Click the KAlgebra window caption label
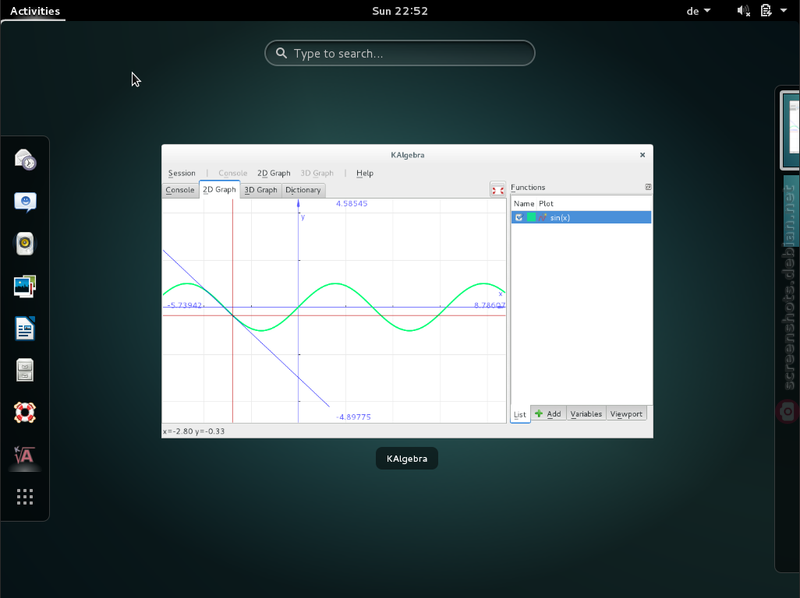This screenshot has width=800, height=598. pyautogui.click(x=407, y=458)
